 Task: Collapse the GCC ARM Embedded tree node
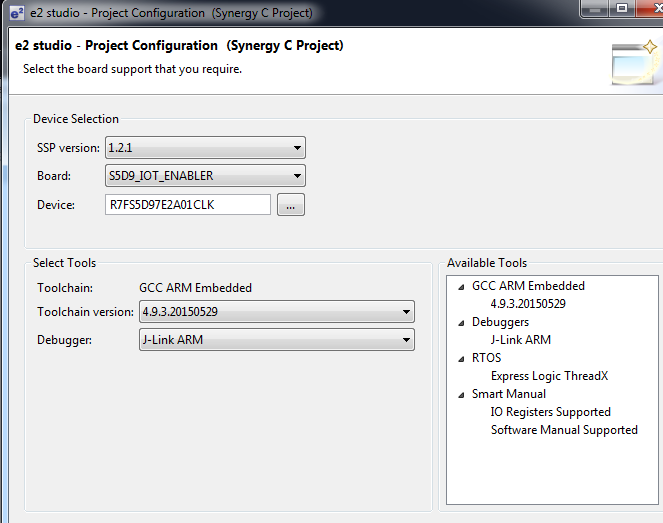coord(461,287)
